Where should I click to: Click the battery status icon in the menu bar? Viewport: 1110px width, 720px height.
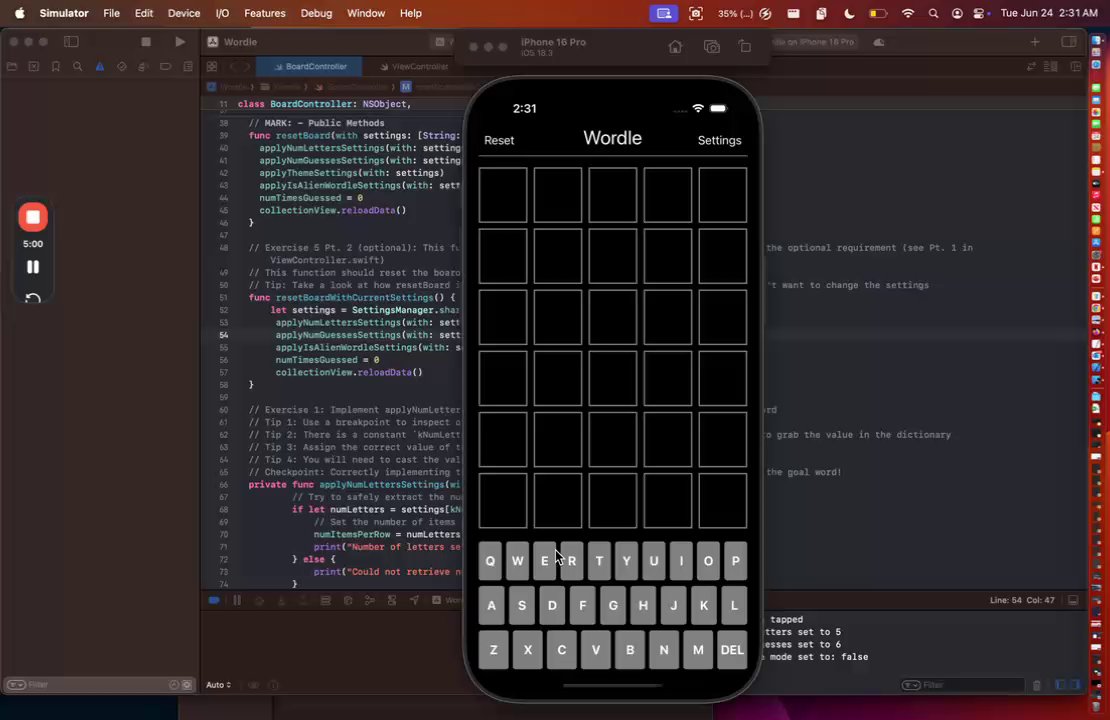click(878, 13)
